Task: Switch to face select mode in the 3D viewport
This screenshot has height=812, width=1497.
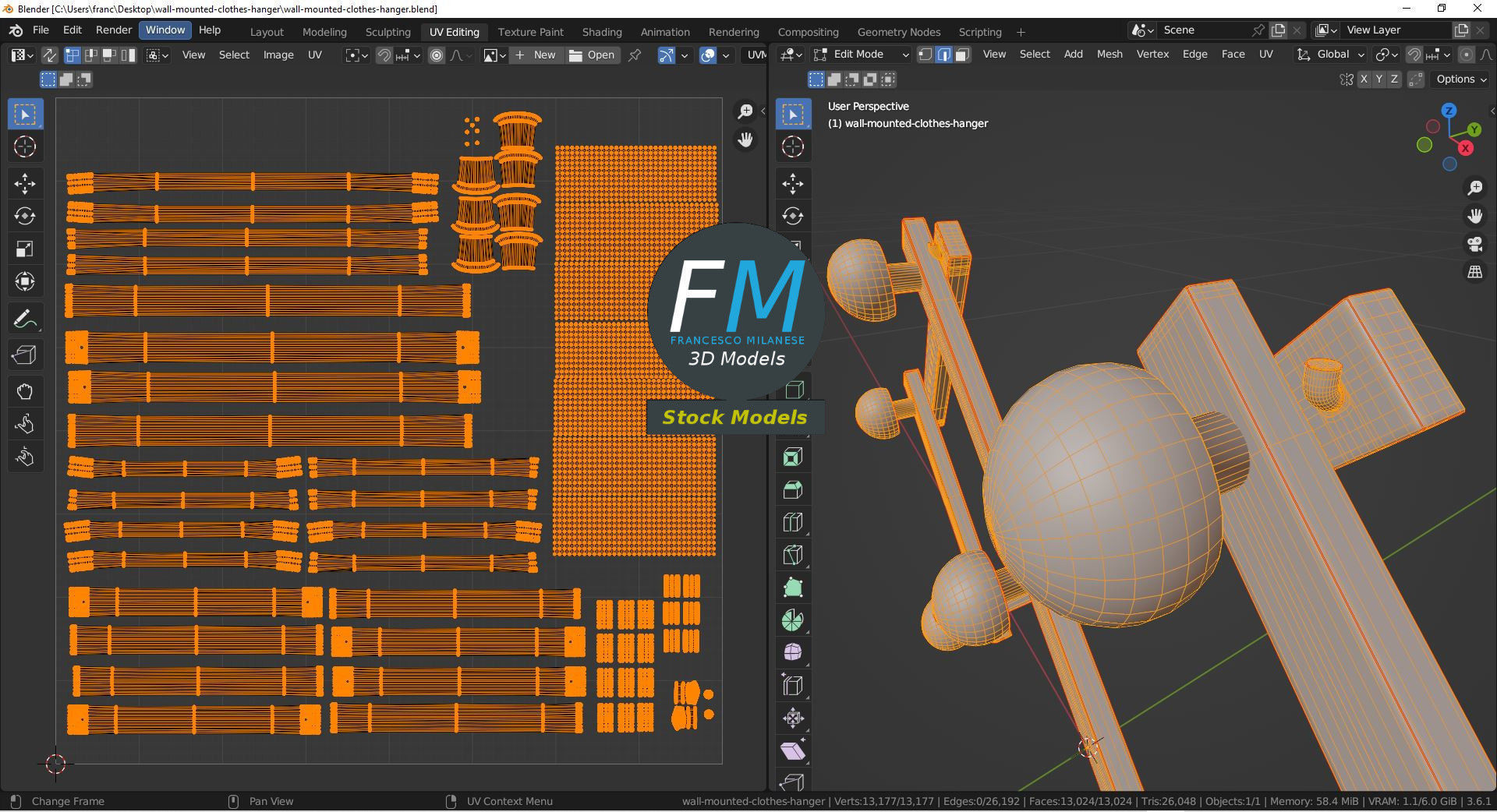Action: (962, 55)
